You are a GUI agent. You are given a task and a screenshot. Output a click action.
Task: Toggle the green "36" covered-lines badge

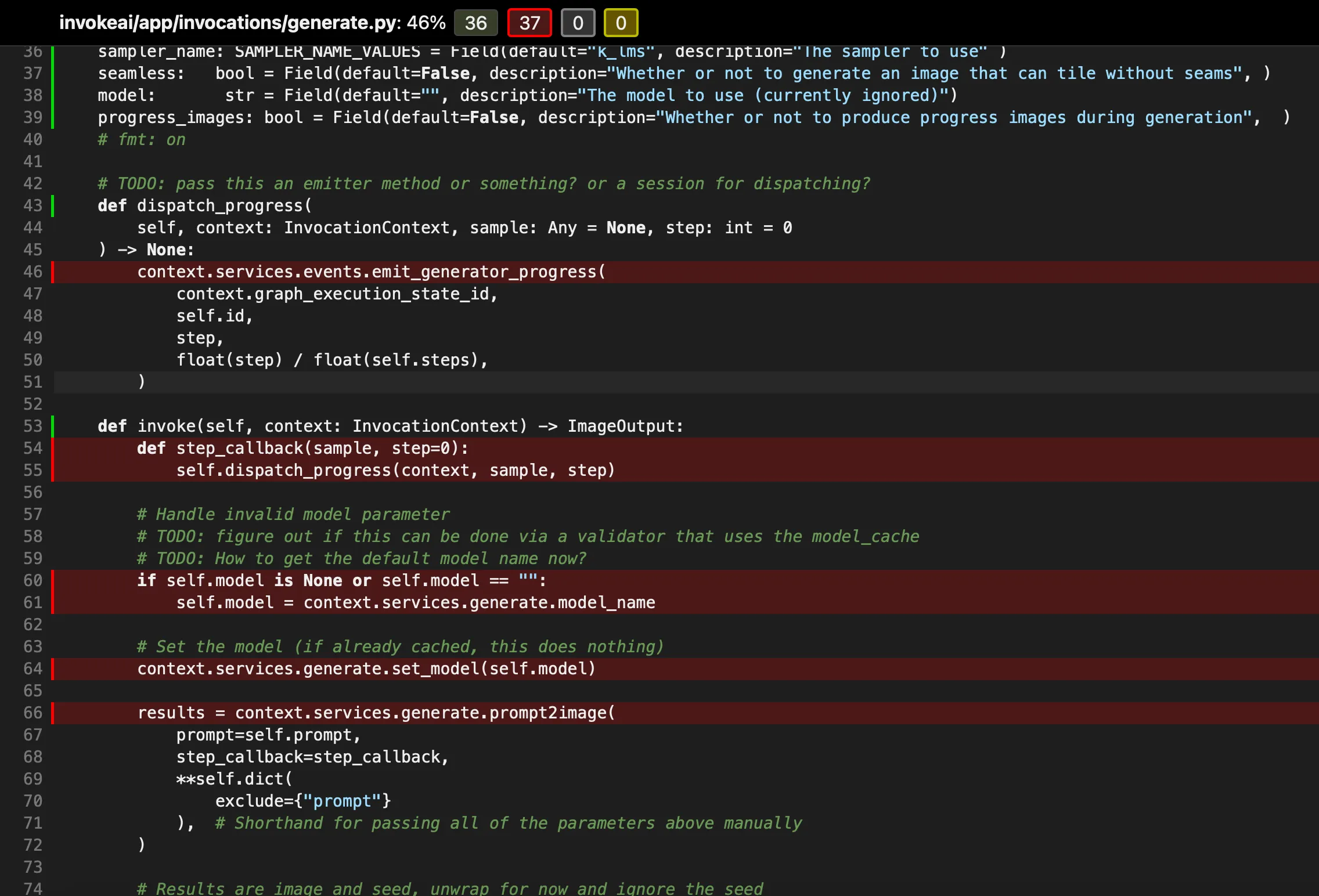point(475,23)
